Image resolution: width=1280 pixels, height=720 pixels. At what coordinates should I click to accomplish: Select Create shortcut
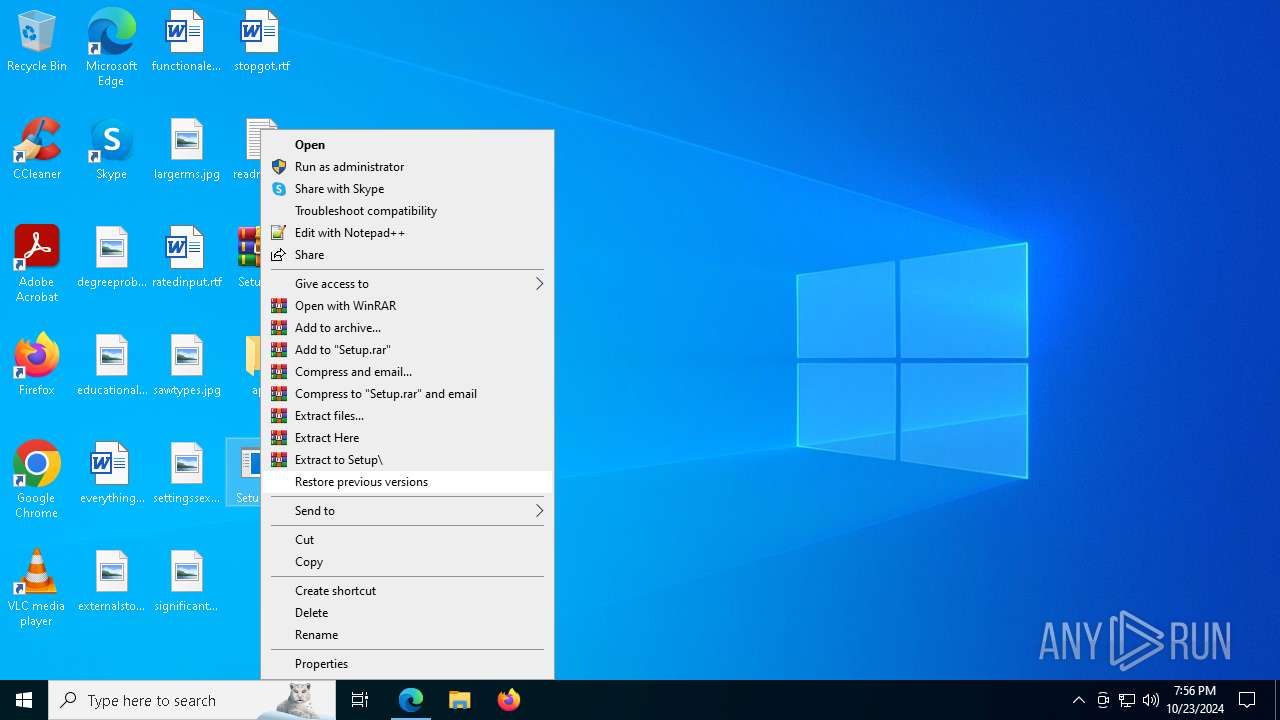coord(408,591)
